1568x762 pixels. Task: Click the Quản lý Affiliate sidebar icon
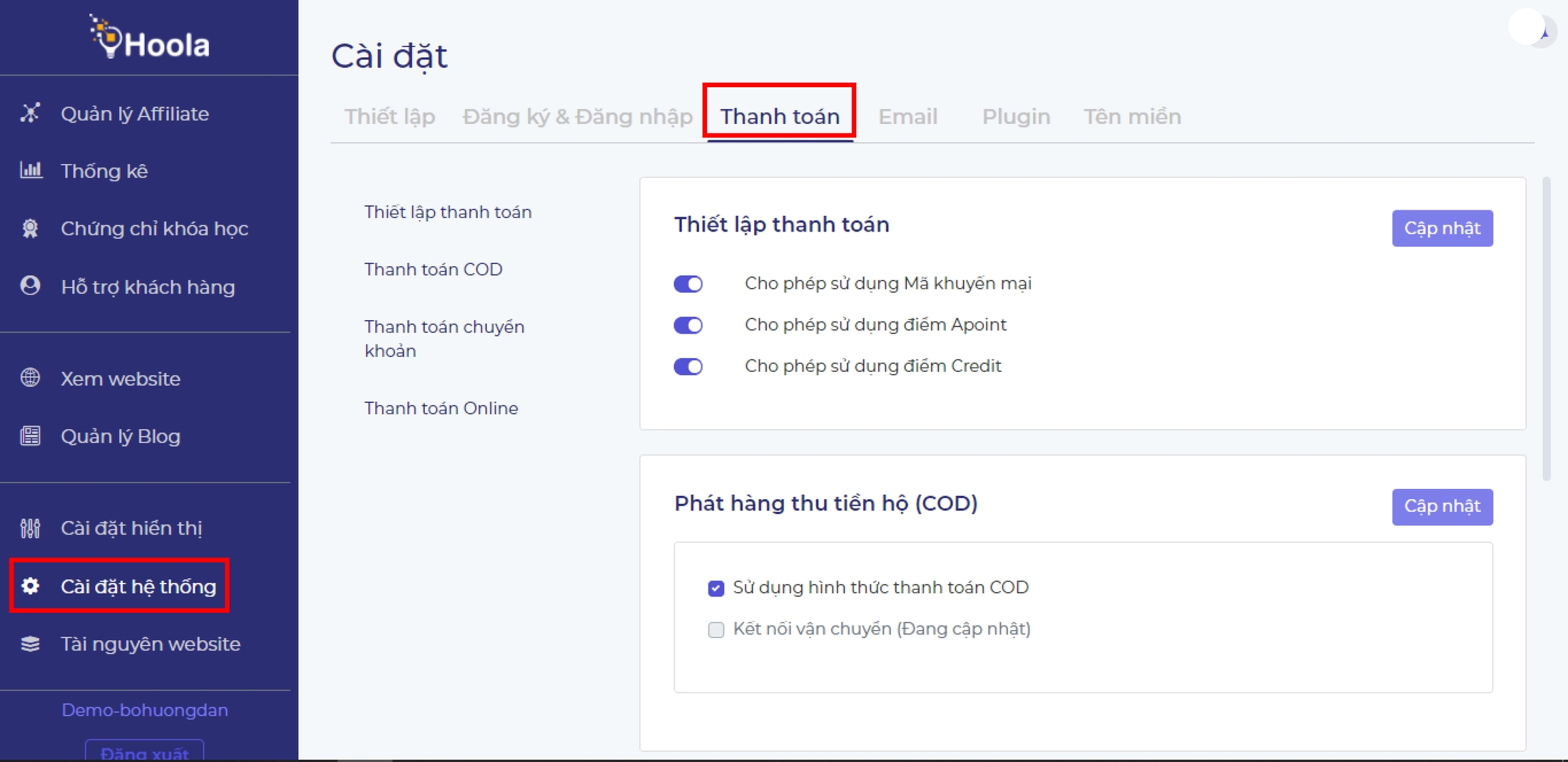(x=30, y=113)
